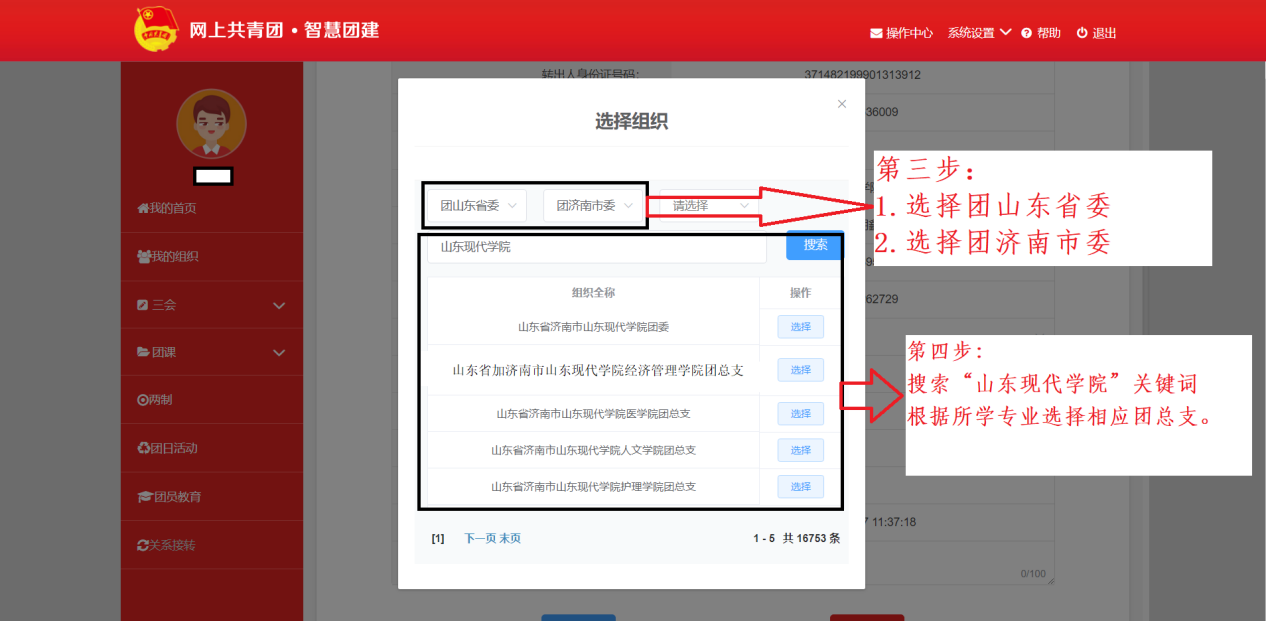Click the organization search input field
The width and height of the screenshot is (1266, 621).
point(597,246)
